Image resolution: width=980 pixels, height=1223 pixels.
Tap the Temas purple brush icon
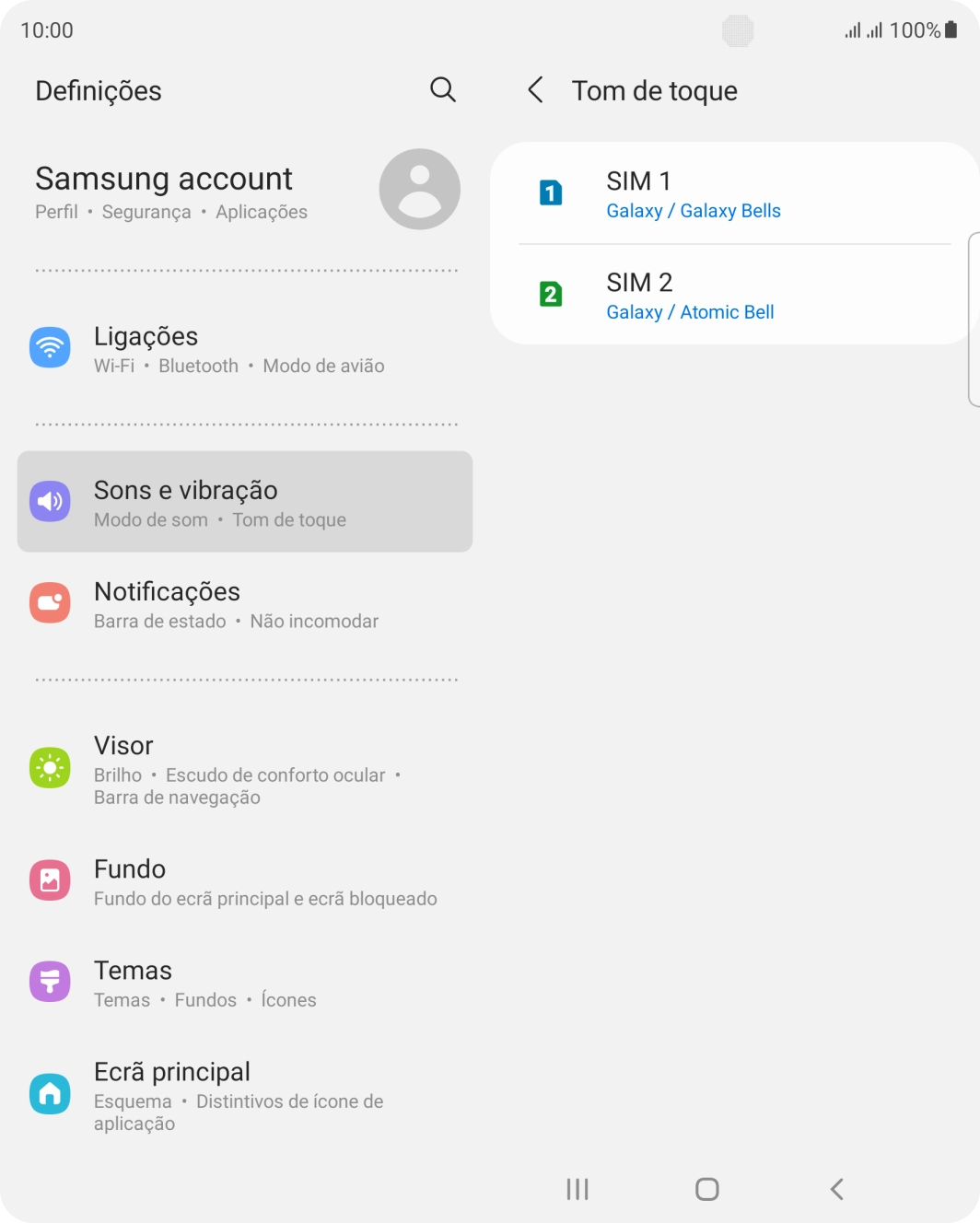[x=50, y=982]
